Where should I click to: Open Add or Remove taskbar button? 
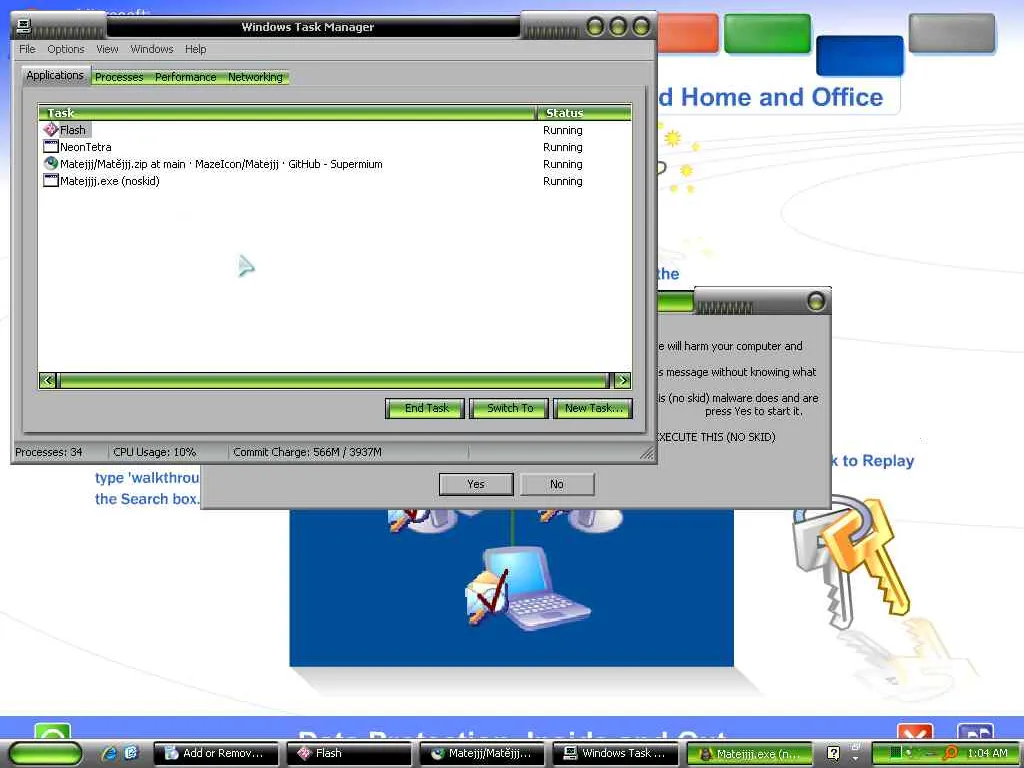216,754
